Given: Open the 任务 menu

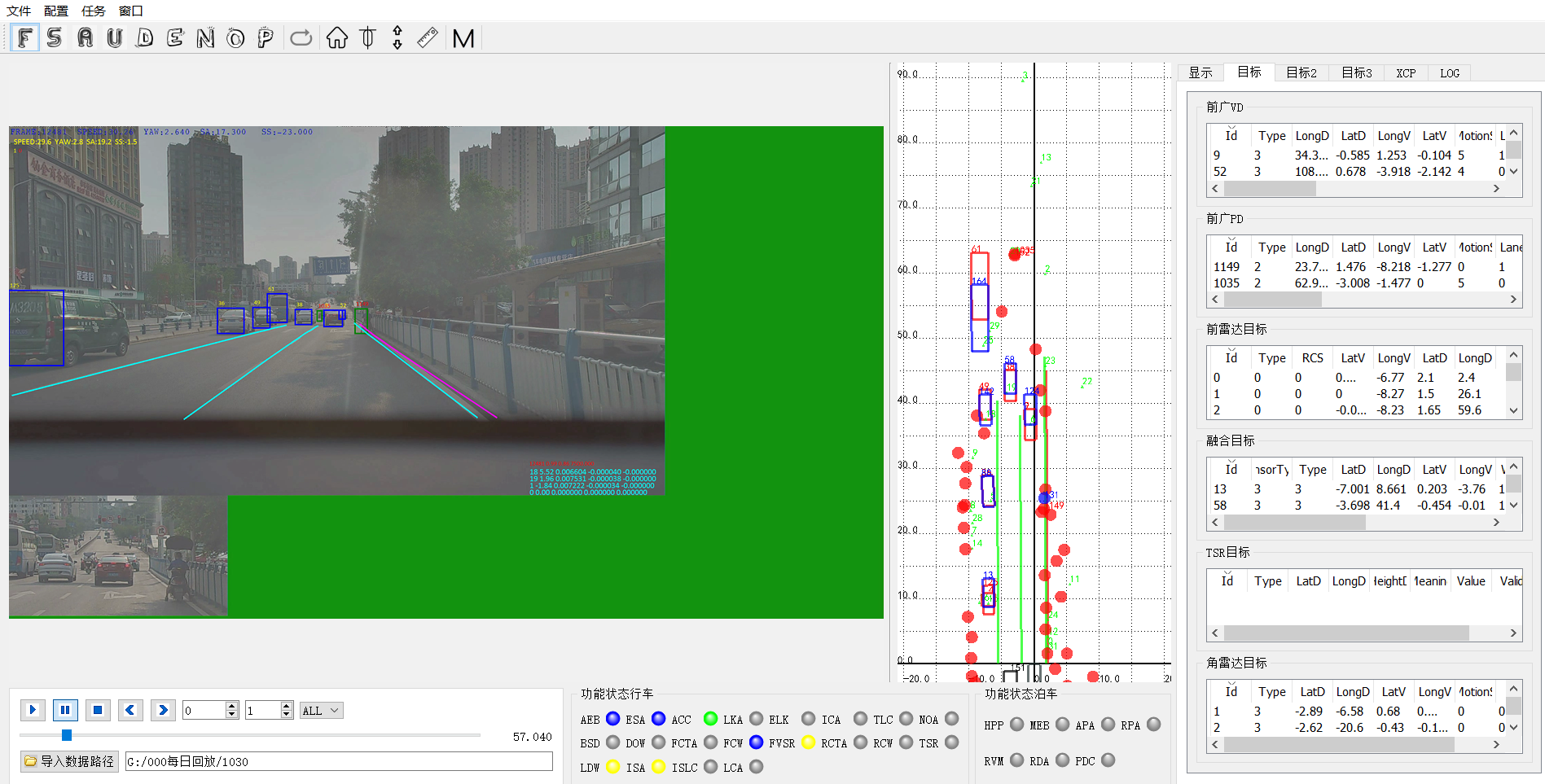Looking at the screenshot, I should pyautogui.click(x=94, y=11).
